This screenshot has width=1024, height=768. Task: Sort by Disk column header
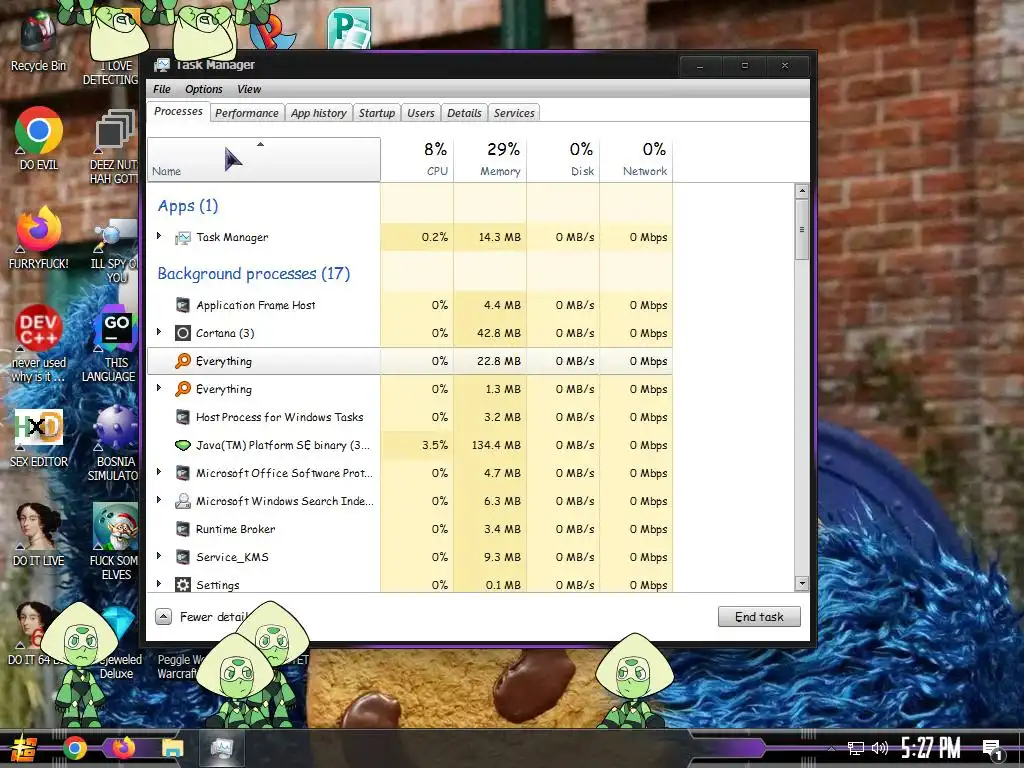tap(564, 159)
